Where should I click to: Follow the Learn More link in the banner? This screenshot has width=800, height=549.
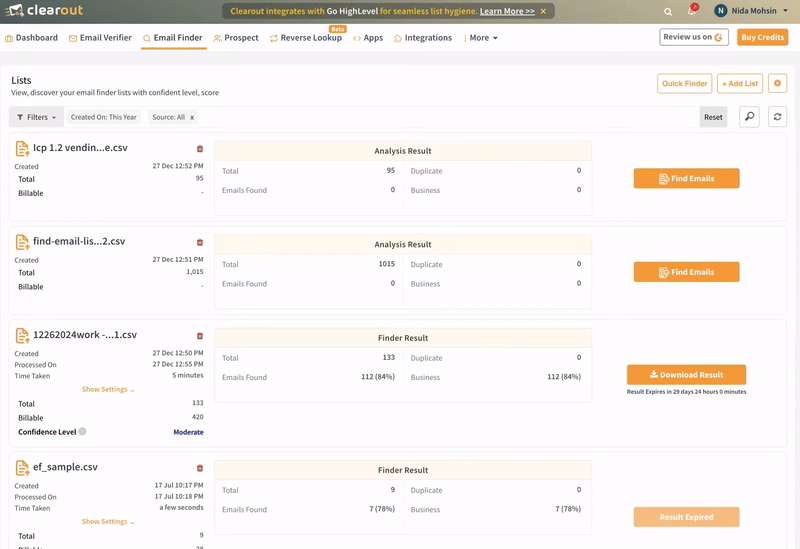(507, 11)
